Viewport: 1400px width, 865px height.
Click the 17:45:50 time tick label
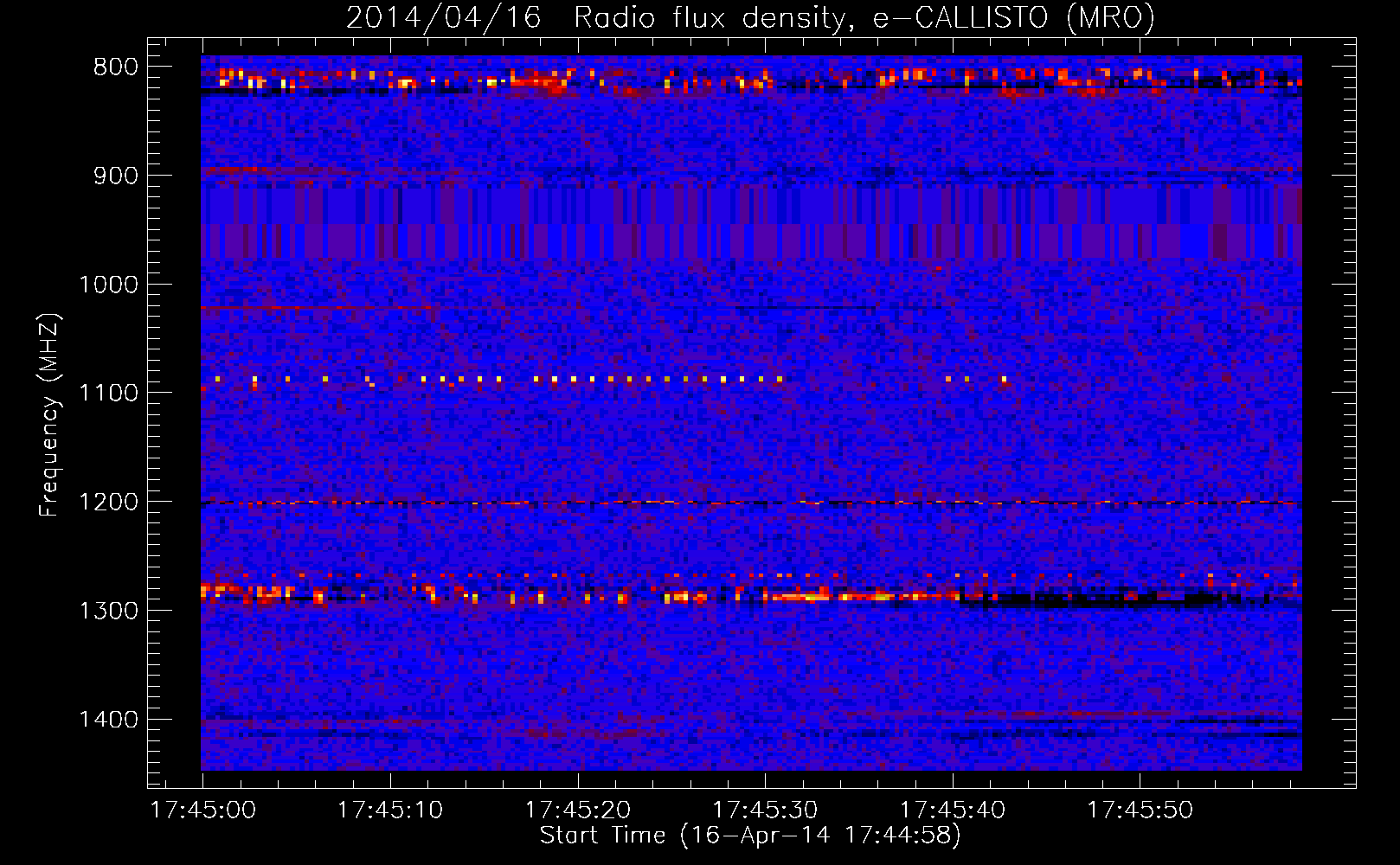pyautogui.click(x=1140, y=811)
